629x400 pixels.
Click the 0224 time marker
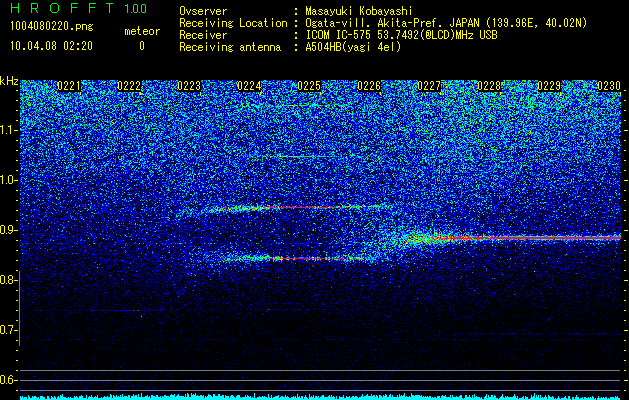pyautogui.click(x=249, y=86)
